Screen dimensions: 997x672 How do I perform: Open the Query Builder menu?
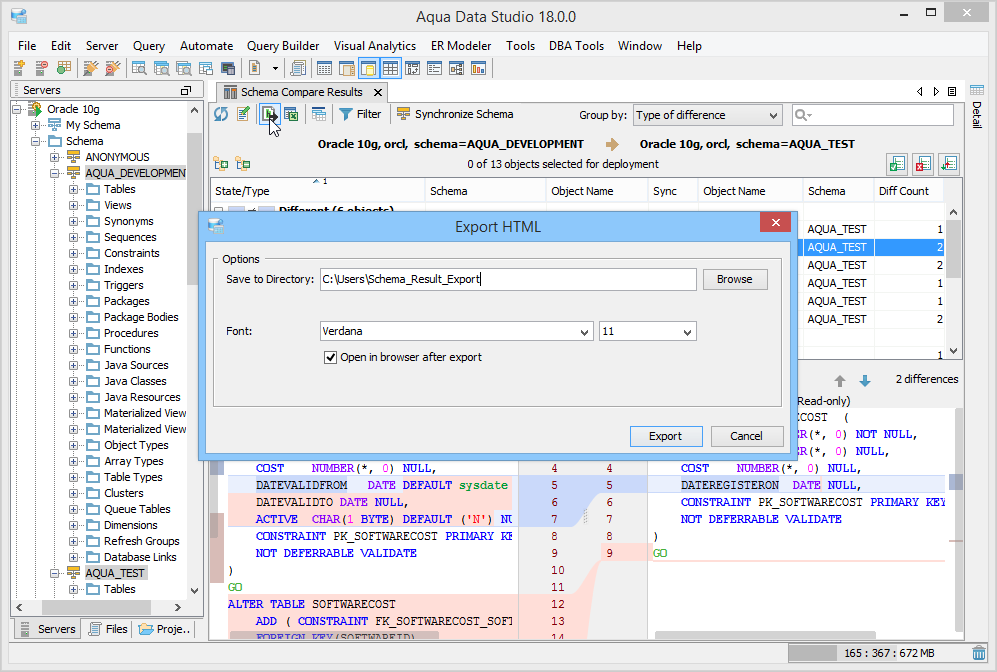283,46
